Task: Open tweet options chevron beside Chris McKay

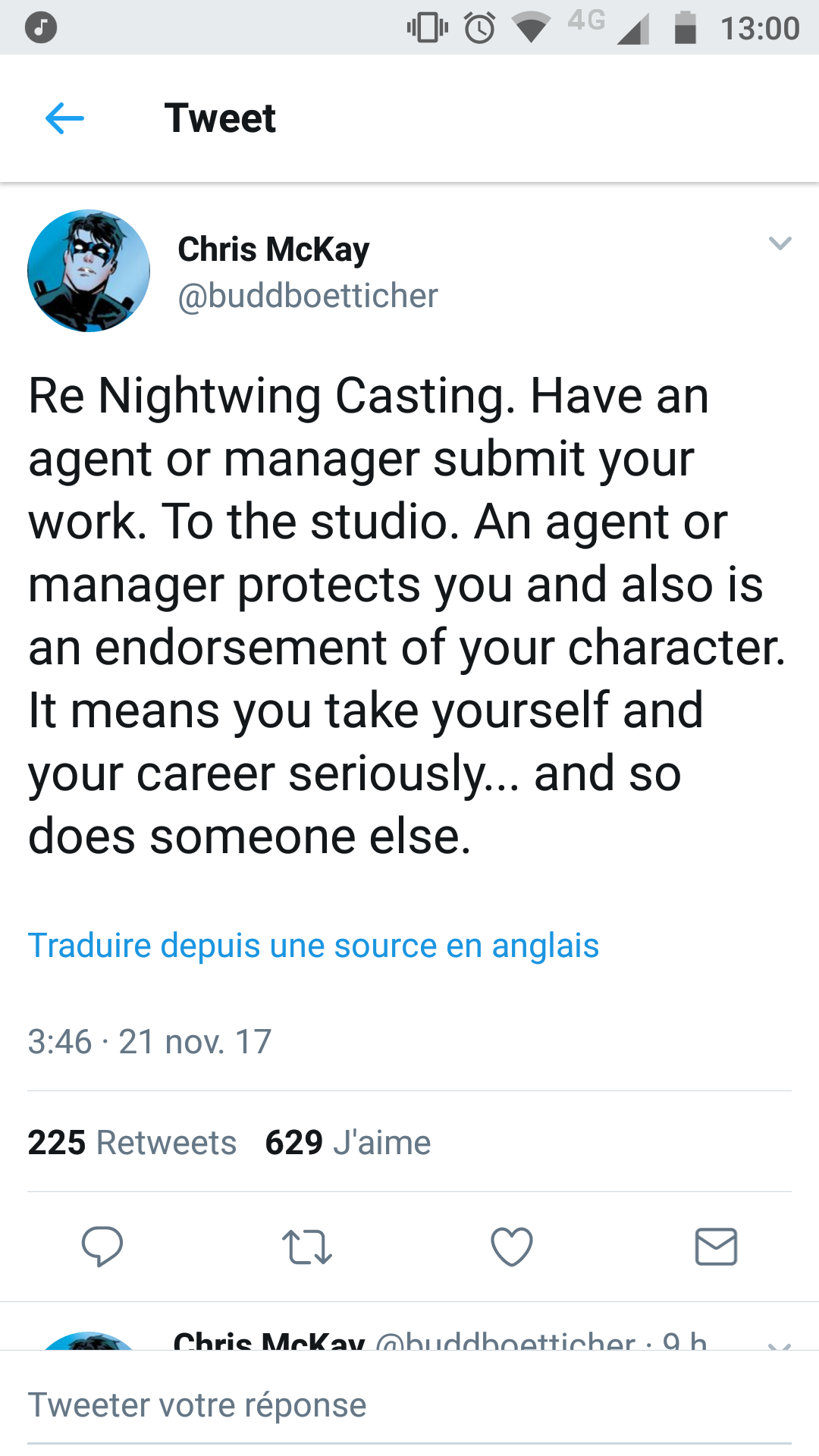Action: (x=780, y=243)
